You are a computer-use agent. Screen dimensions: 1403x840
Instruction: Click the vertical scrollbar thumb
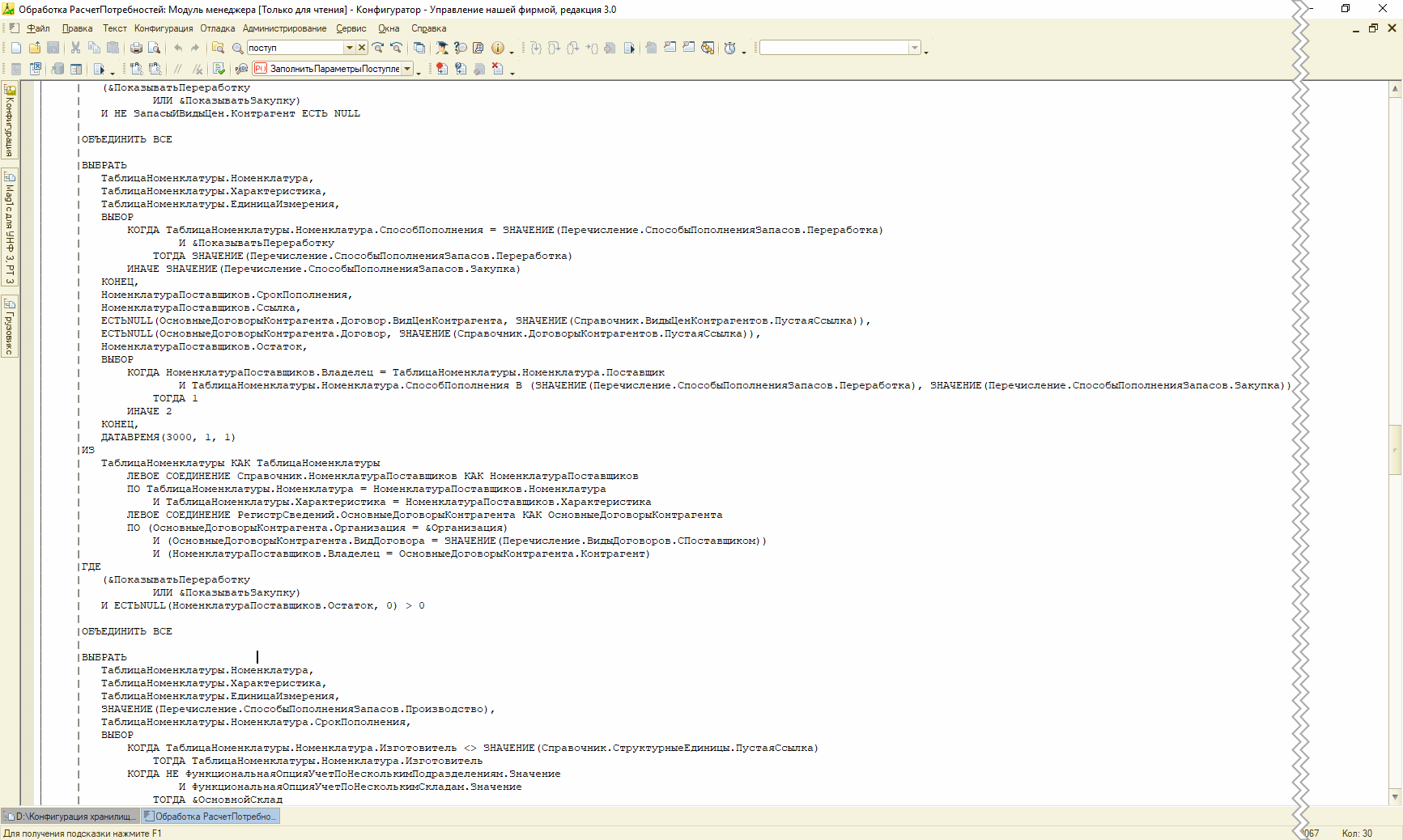point(1395,449)
